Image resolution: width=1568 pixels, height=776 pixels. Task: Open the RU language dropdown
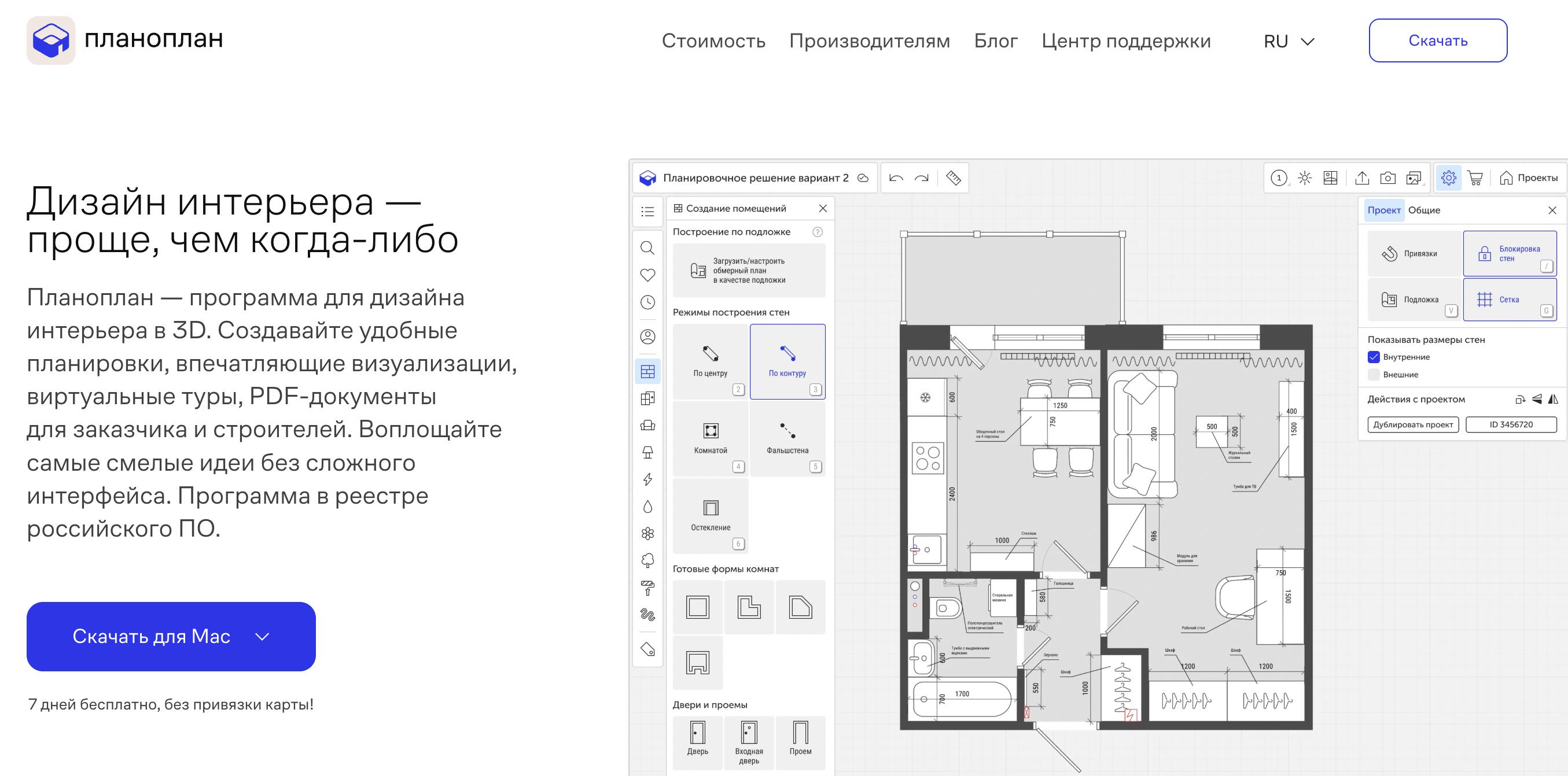tap(1289, 42)
